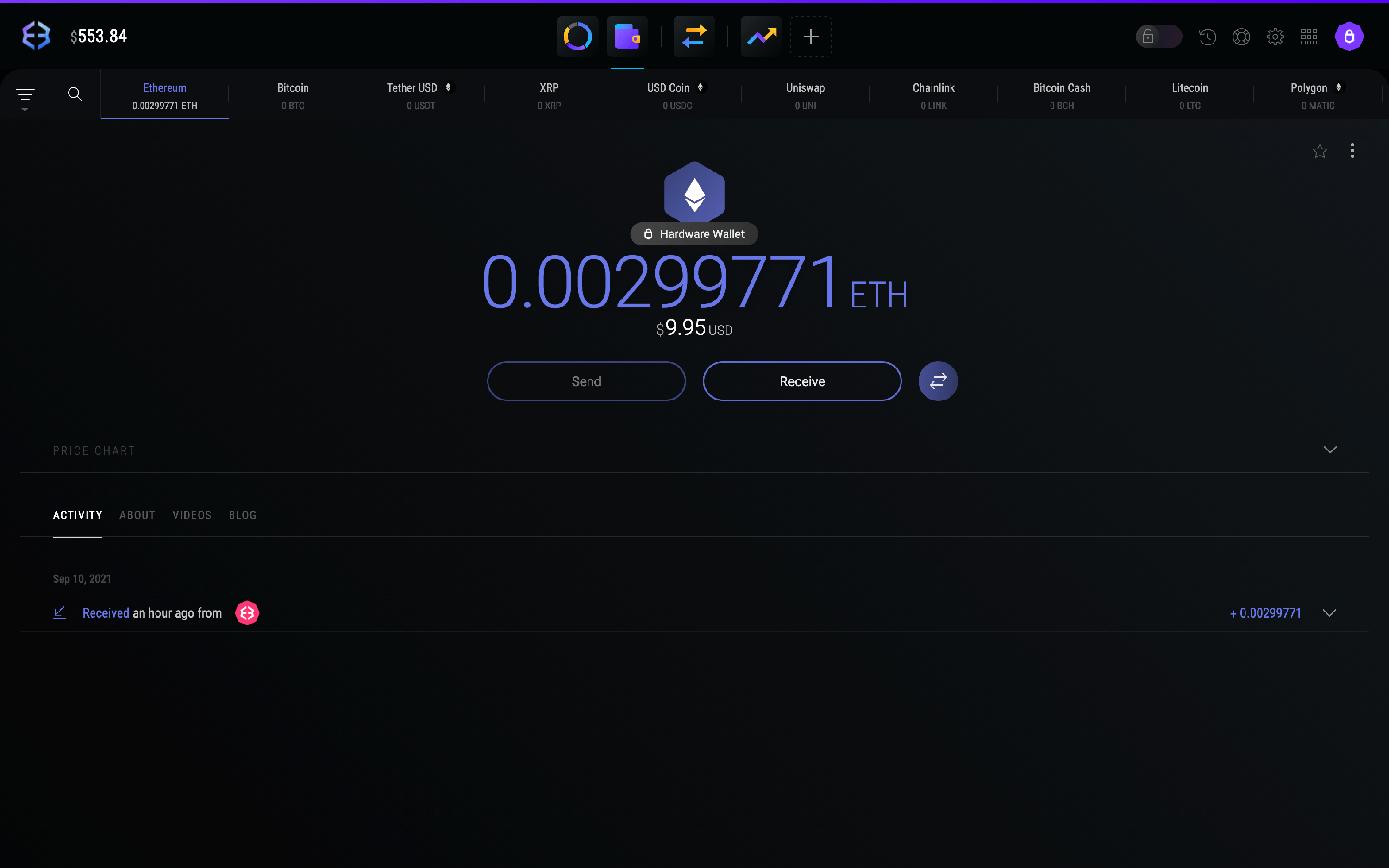This screenshot has width=1389, height=868.
Task: Switch to the ACTIVITY tab
Action: coord(77,516)
